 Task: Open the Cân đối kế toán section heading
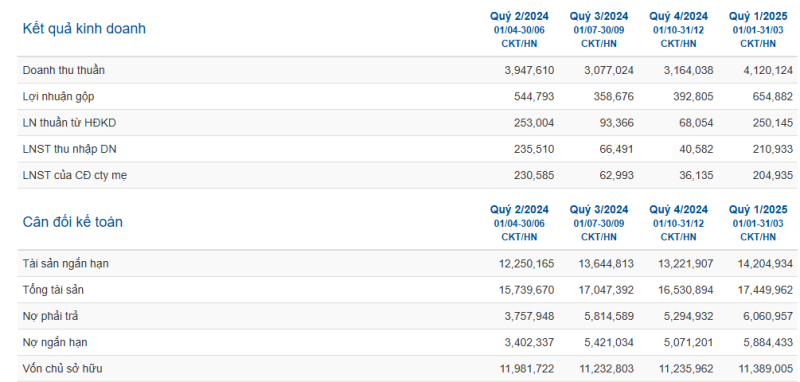(72, 222)
